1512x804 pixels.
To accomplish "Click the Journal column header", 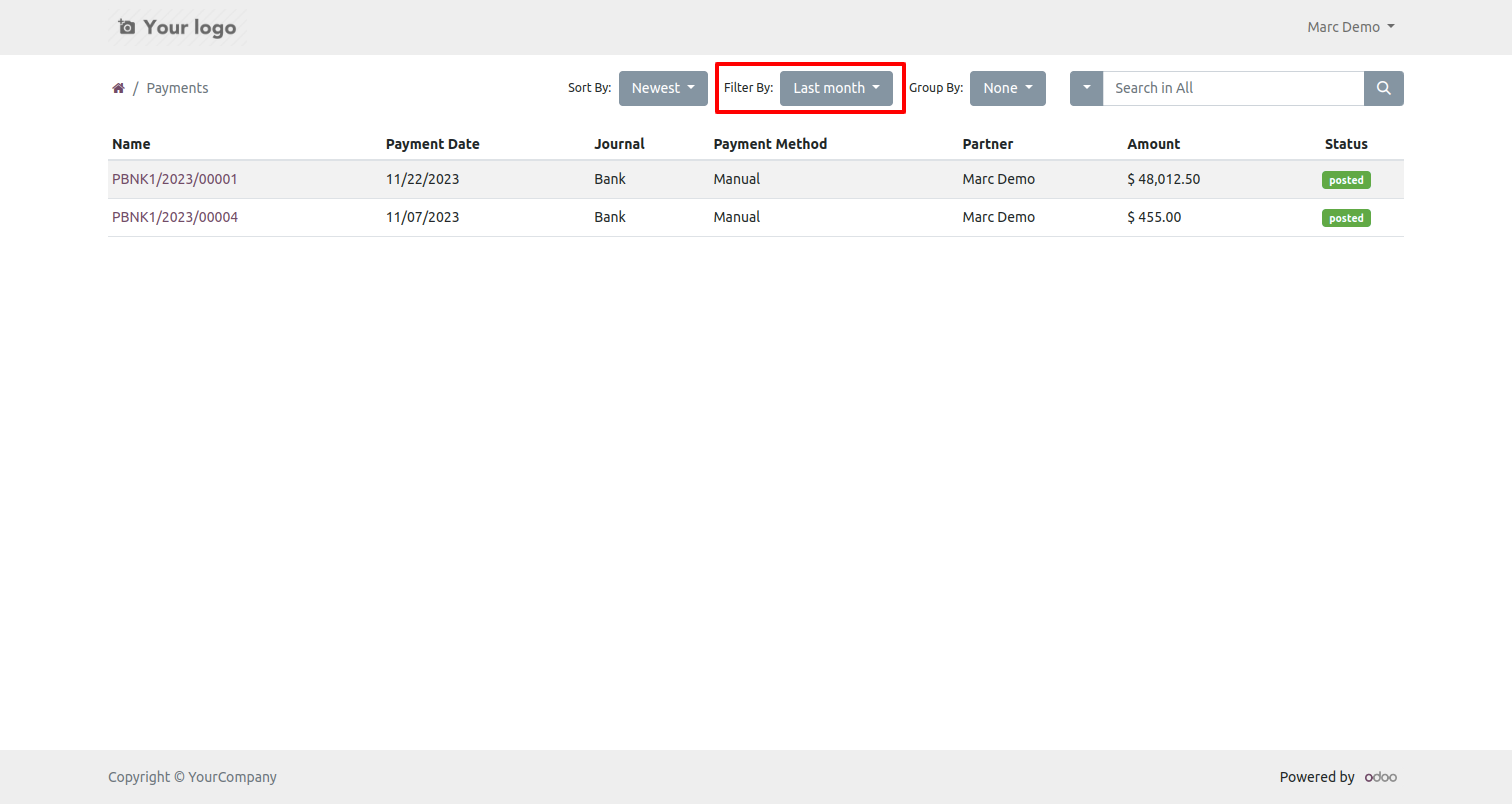I will click(619, 144).
